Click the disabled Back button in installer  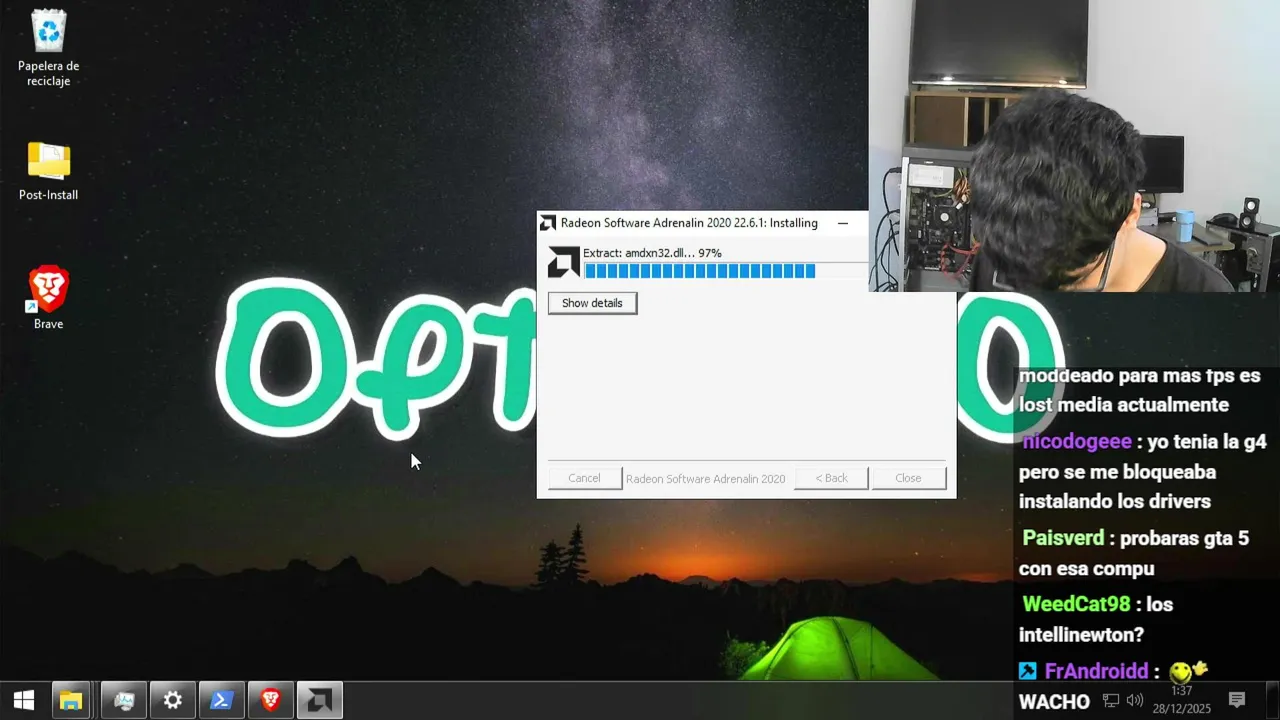click(831, 478)
